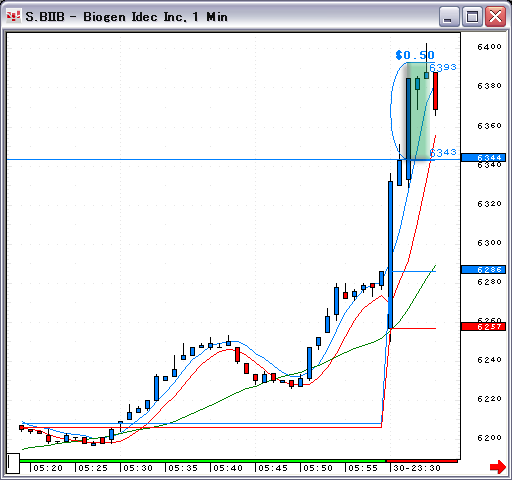This screenshot has width=512, height=480.
Task: Click the 6380 price scale label
Action: click(489, 86)
